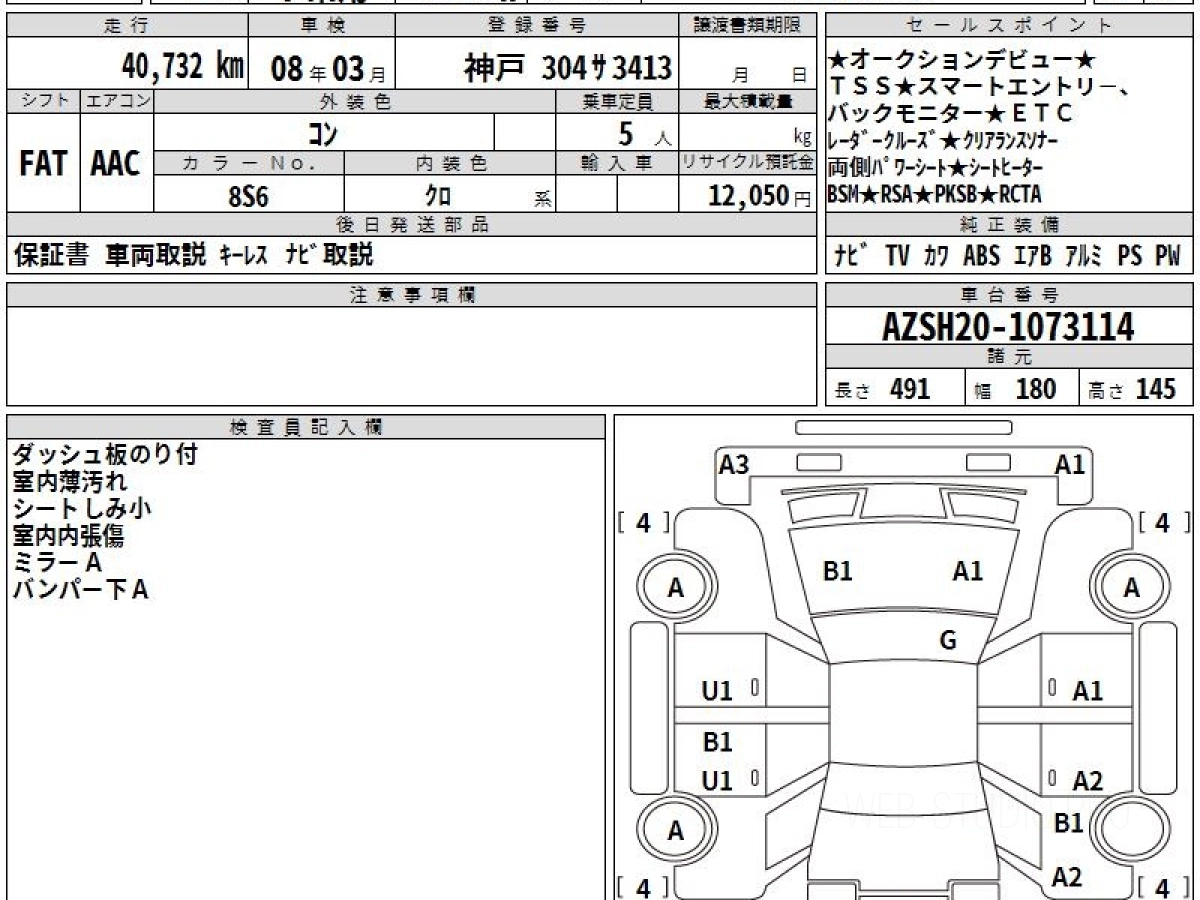Click the 外装色 header cell
The width and height of the screenshot is (1200, 900).
(x=355, y=101)
